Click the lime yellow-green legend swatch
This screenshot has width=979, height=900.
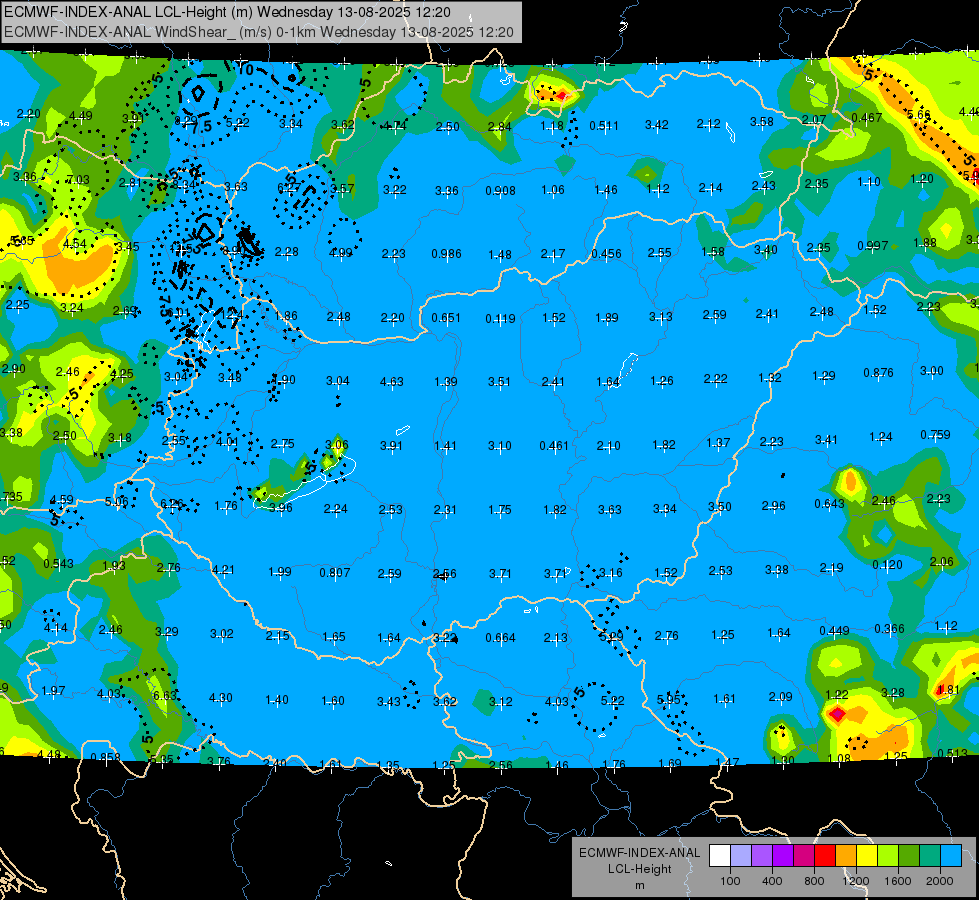pos(888,855)
